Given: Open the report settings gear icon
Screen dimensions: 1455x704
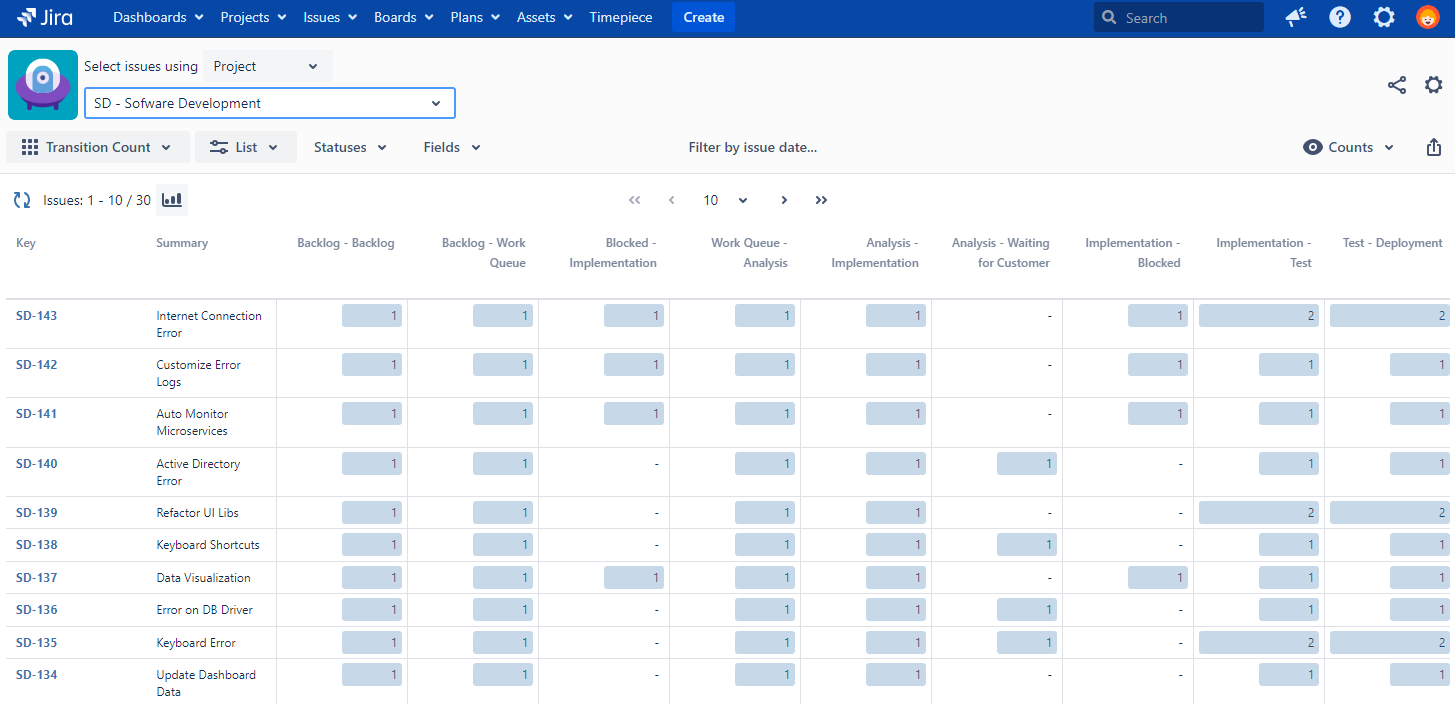Looking at the screenshot, I should click(x=1433, y=85).
